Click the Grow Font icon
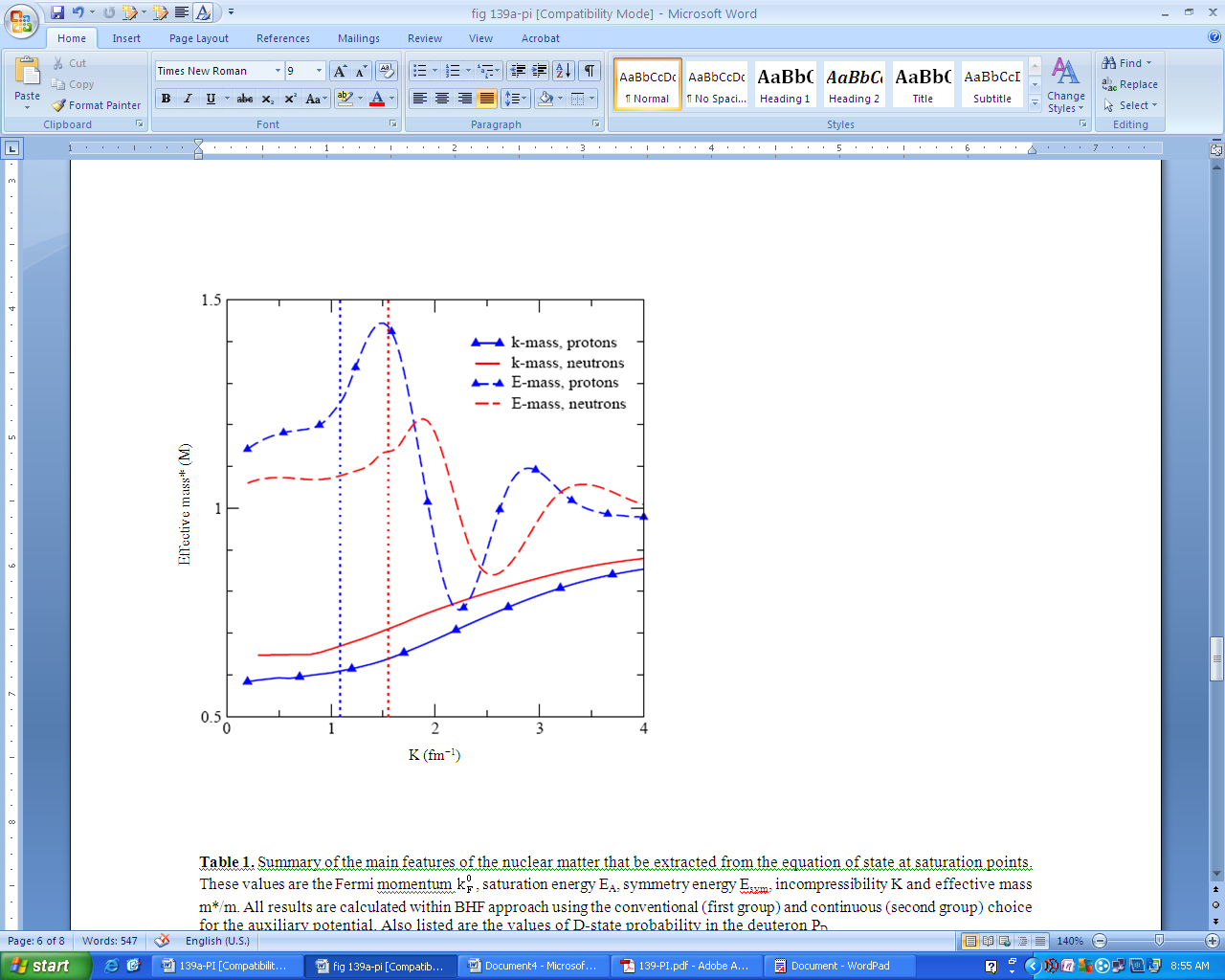This screenshot has height=980, width=1225. tap(340, 71)
